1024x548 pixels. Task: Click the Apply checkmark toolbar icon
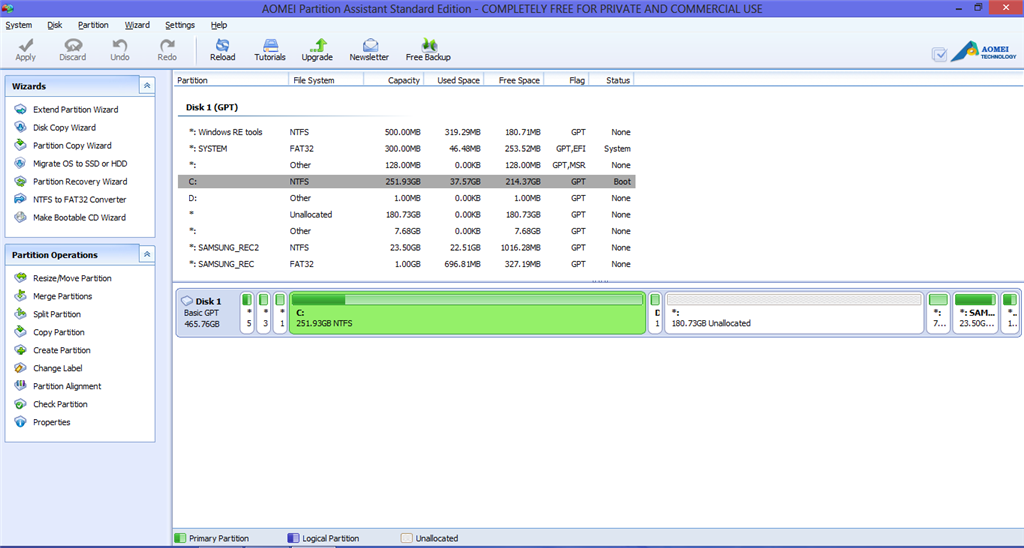pyautogui.click(x=25, y=45)
